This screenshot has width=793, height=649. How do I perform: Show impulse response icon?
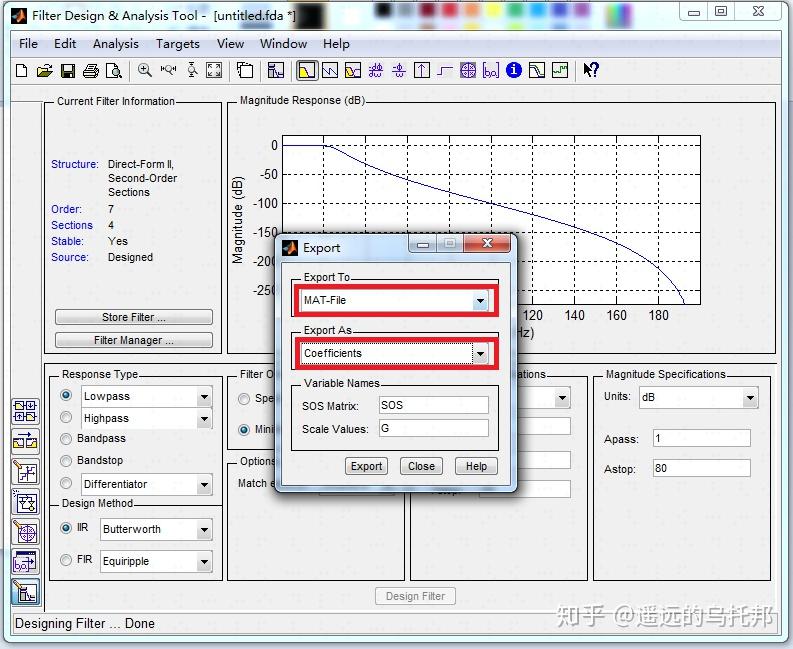[x=422, y=70]
